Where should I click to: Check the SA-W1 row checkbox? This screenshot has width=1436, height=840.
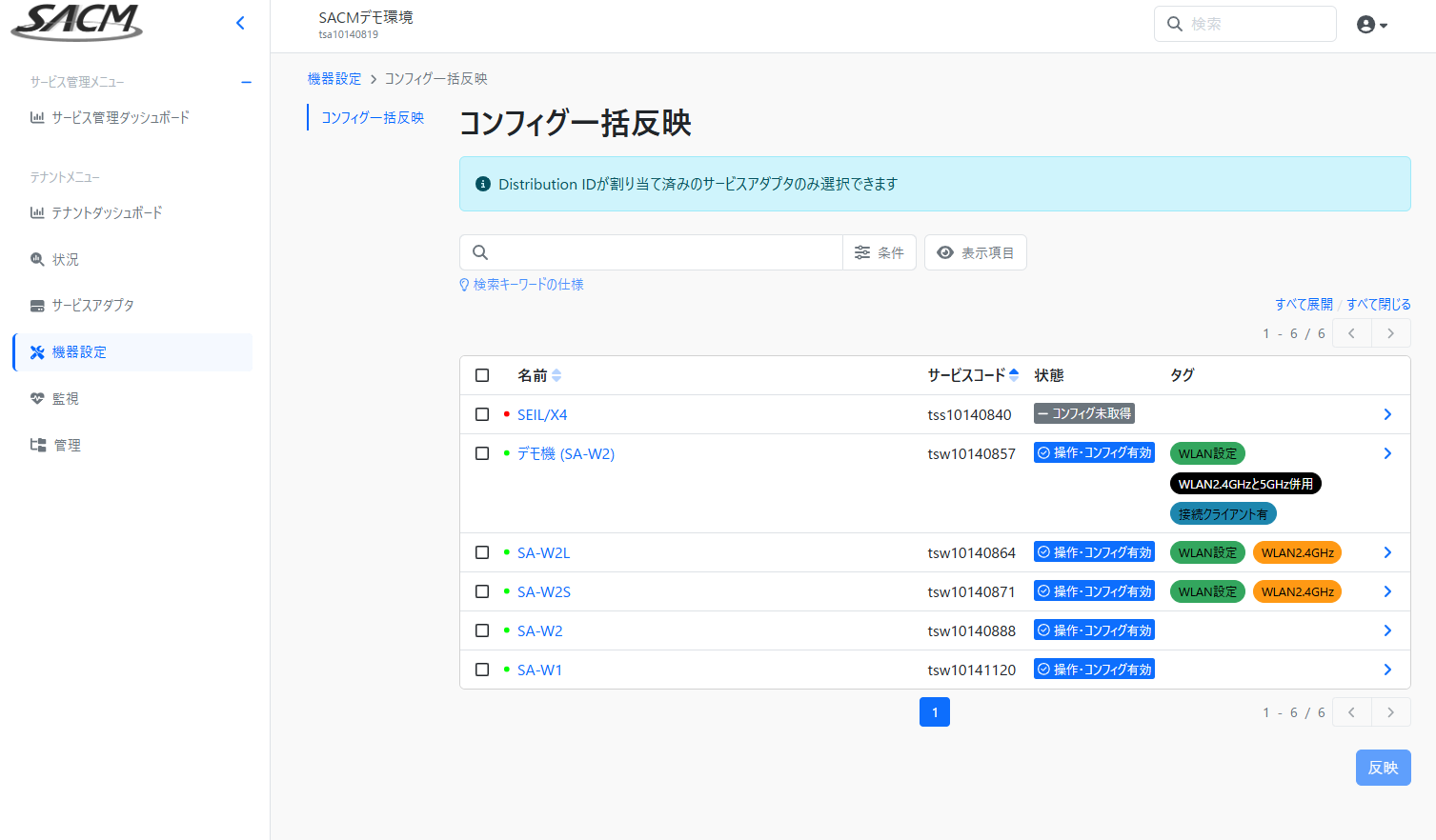click(482, 670)
